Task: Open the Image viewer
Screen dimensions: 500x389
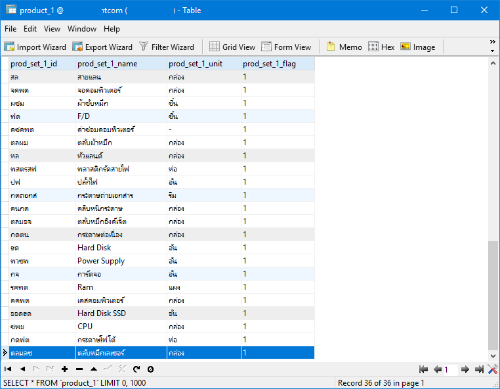Action: point(418,47)
